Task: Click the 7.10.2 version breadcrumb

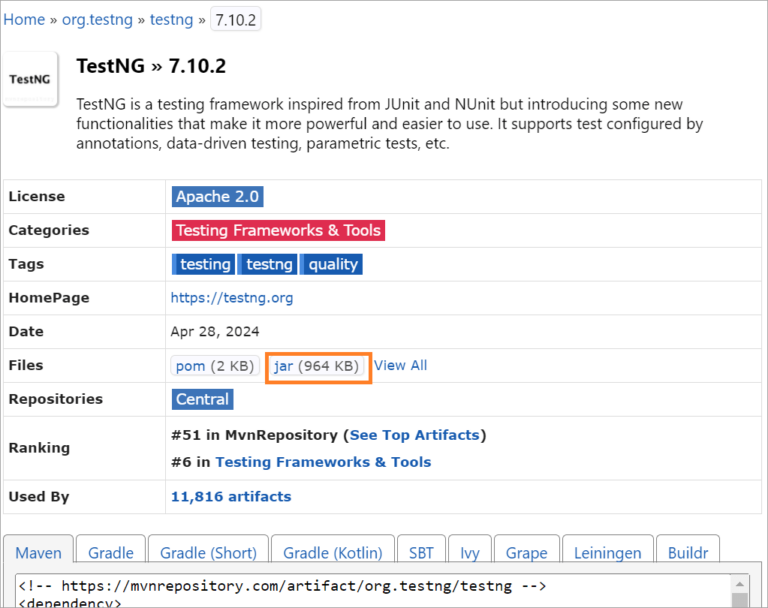Action: (x=236, y=20)
